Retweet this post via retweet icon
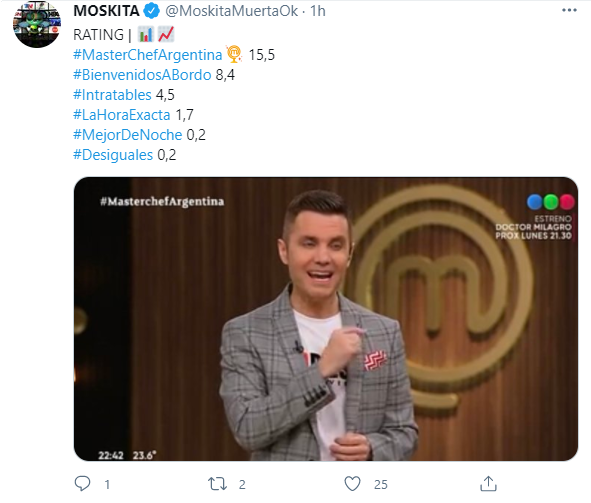591x503 pixels. 217,484
